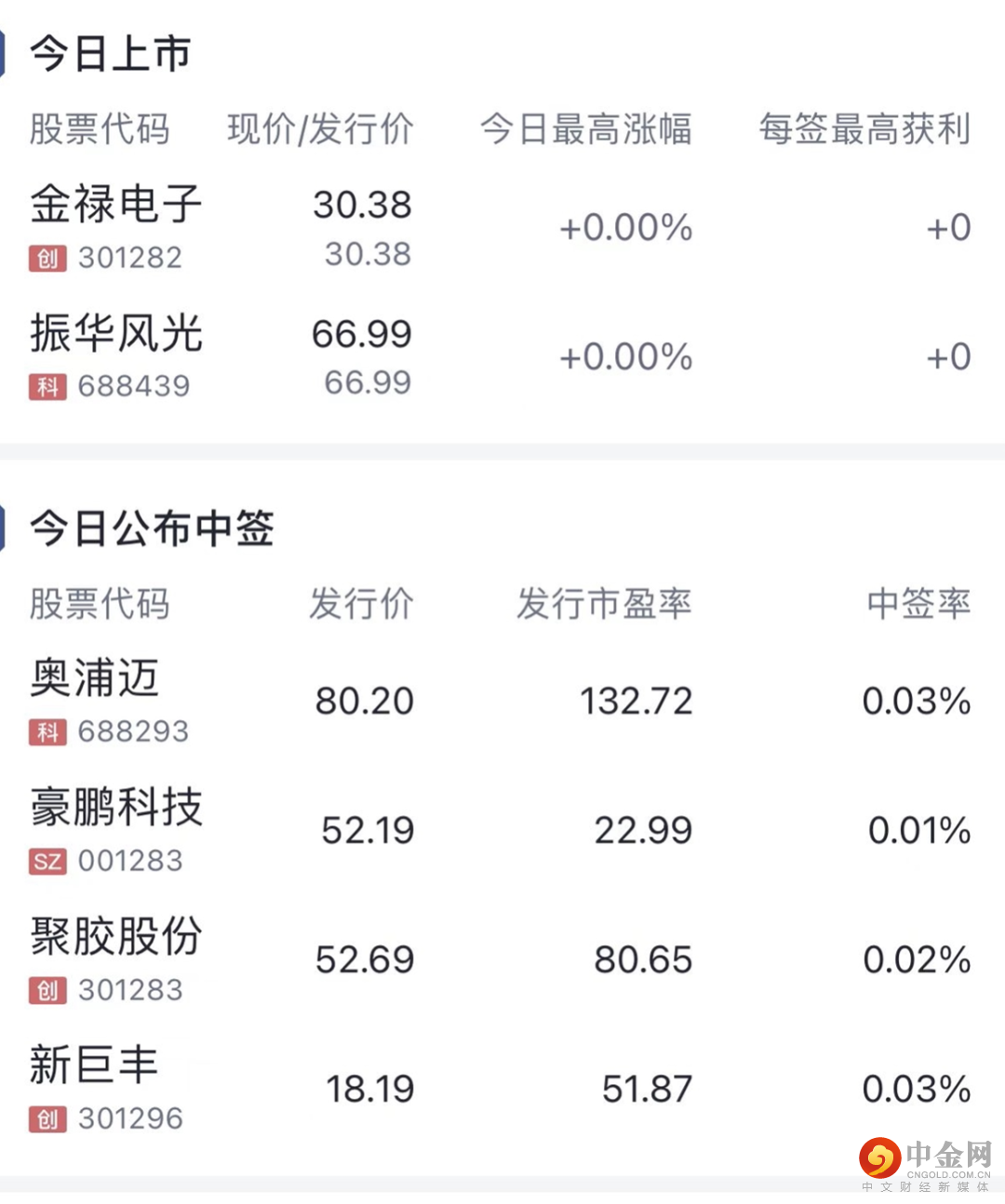The image size is (1005, 1204).
Task: Click the 科 badge next to 688439
Action: click(47, 387)
